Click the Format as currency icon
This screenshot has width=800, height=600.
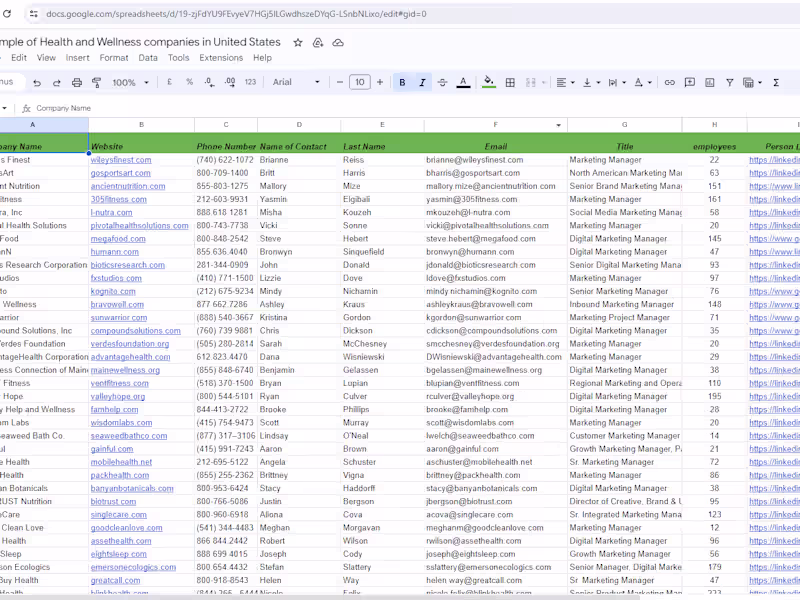167,82
